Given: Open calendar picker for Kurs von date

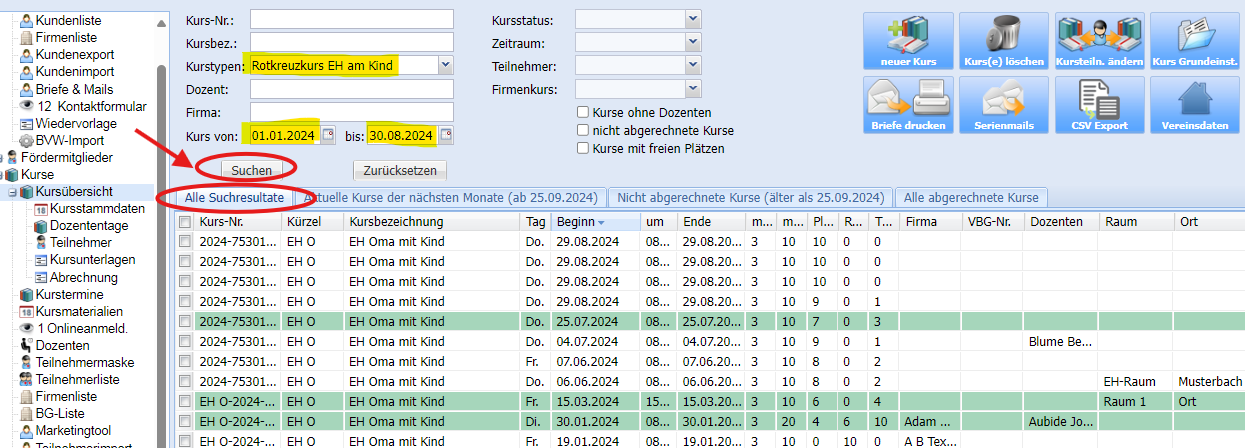Looking at the screenshot, I should tap(328, 135).
